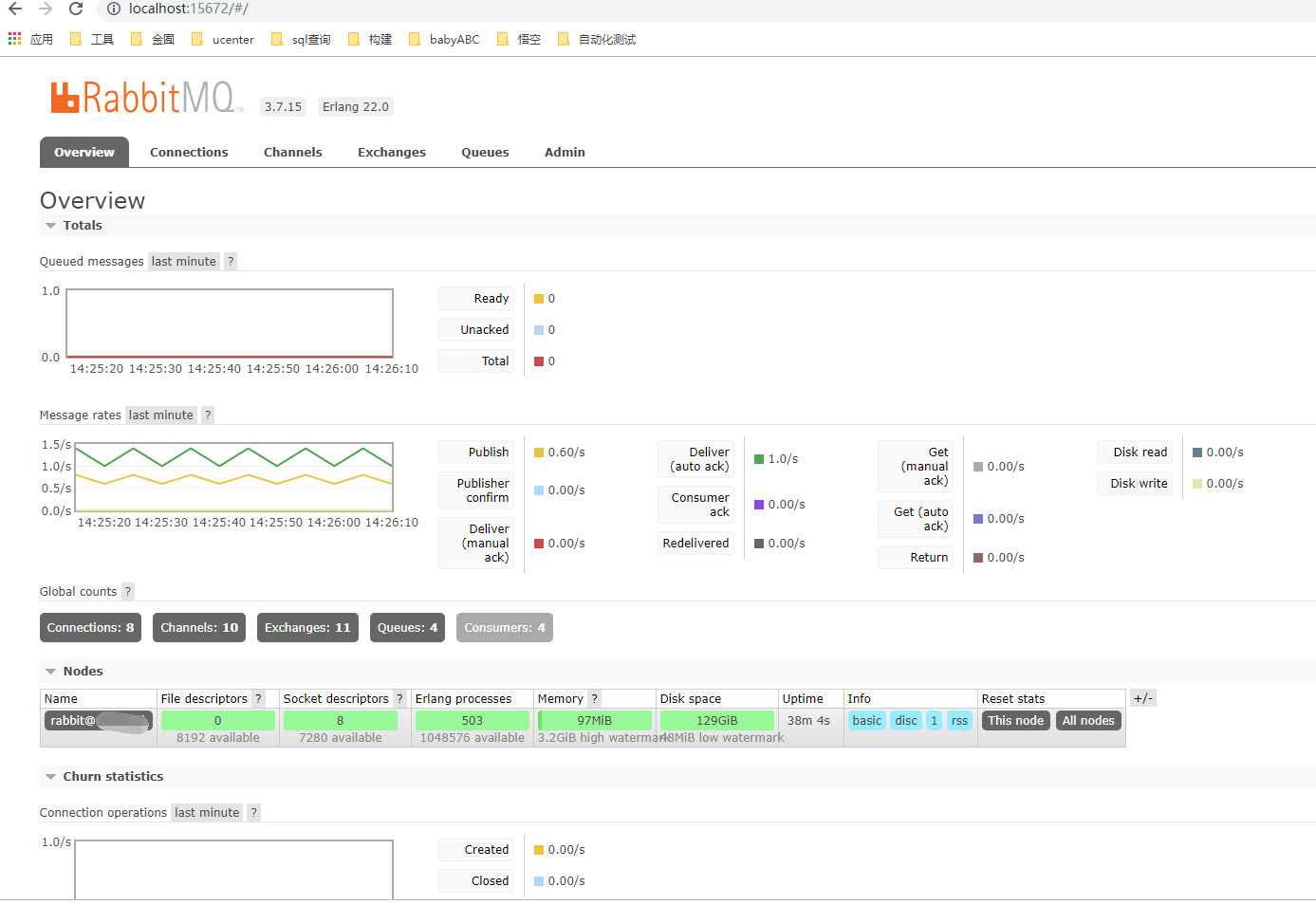Click the purple Consumer ack swatch

pyautogui.click(x=759, y=505)
